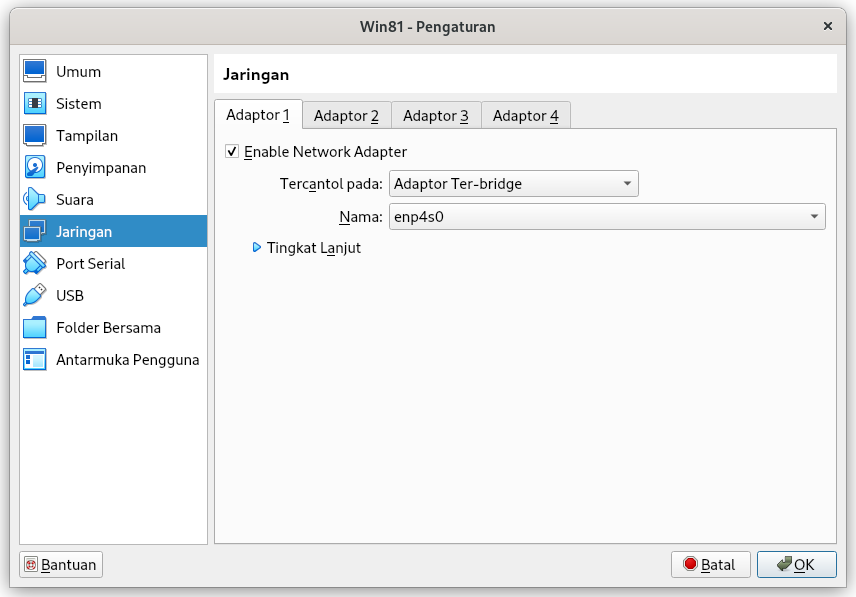Click the Antarmuka Pengguna window icon
The image size is (856, 597).
coord(35,360)
